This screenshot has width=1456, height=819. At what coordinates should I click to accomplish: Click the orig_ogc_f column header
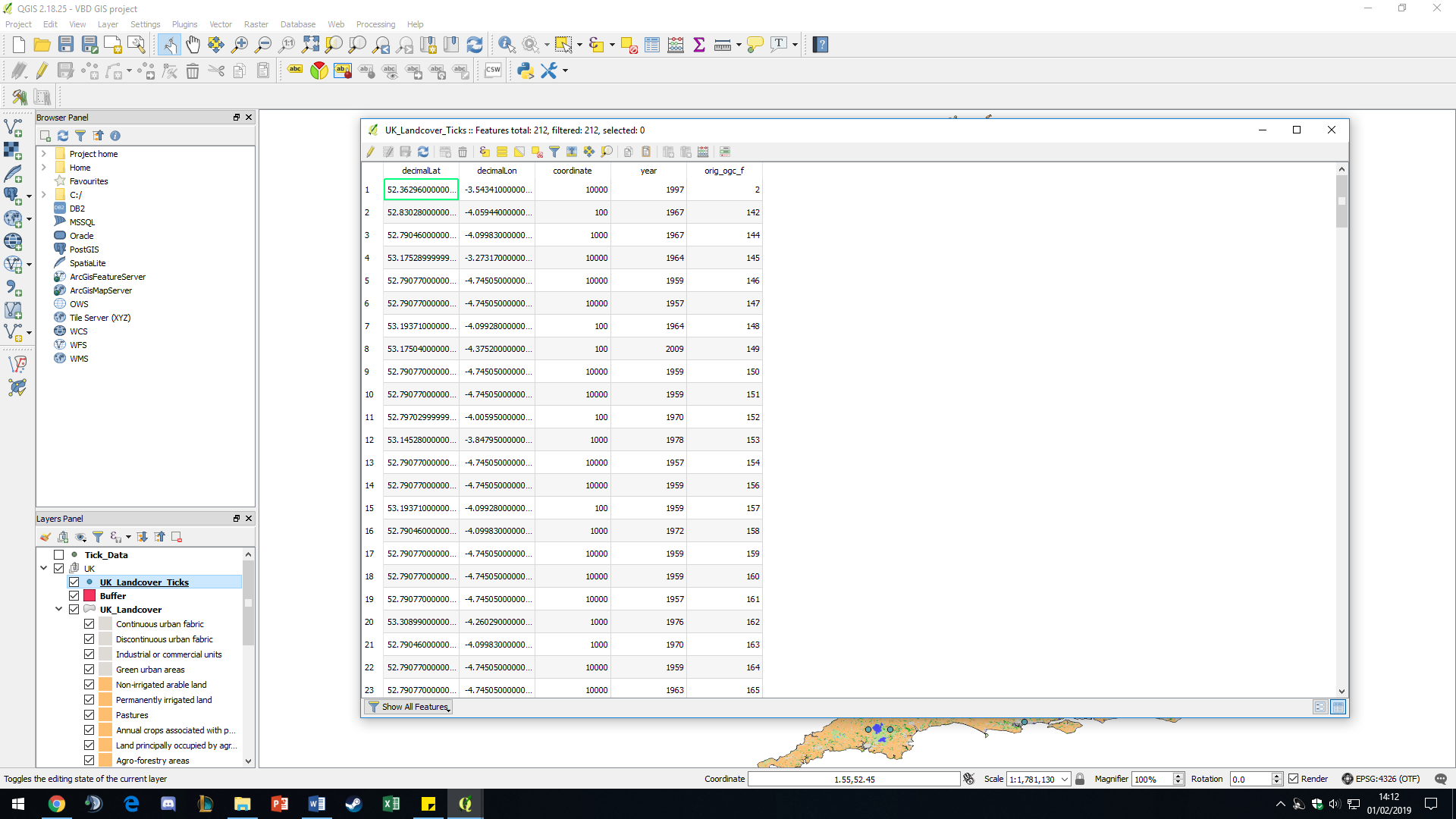pos(724,171)
